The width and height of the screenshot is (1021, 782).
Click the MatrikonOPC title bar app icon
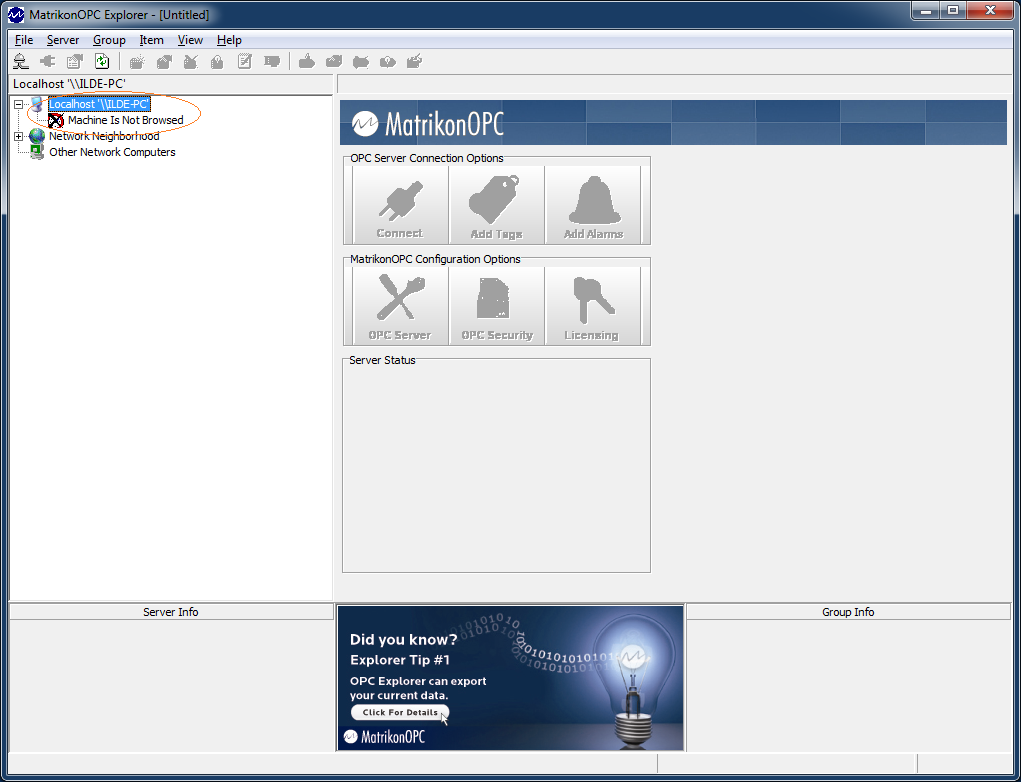tap(16, 14)
